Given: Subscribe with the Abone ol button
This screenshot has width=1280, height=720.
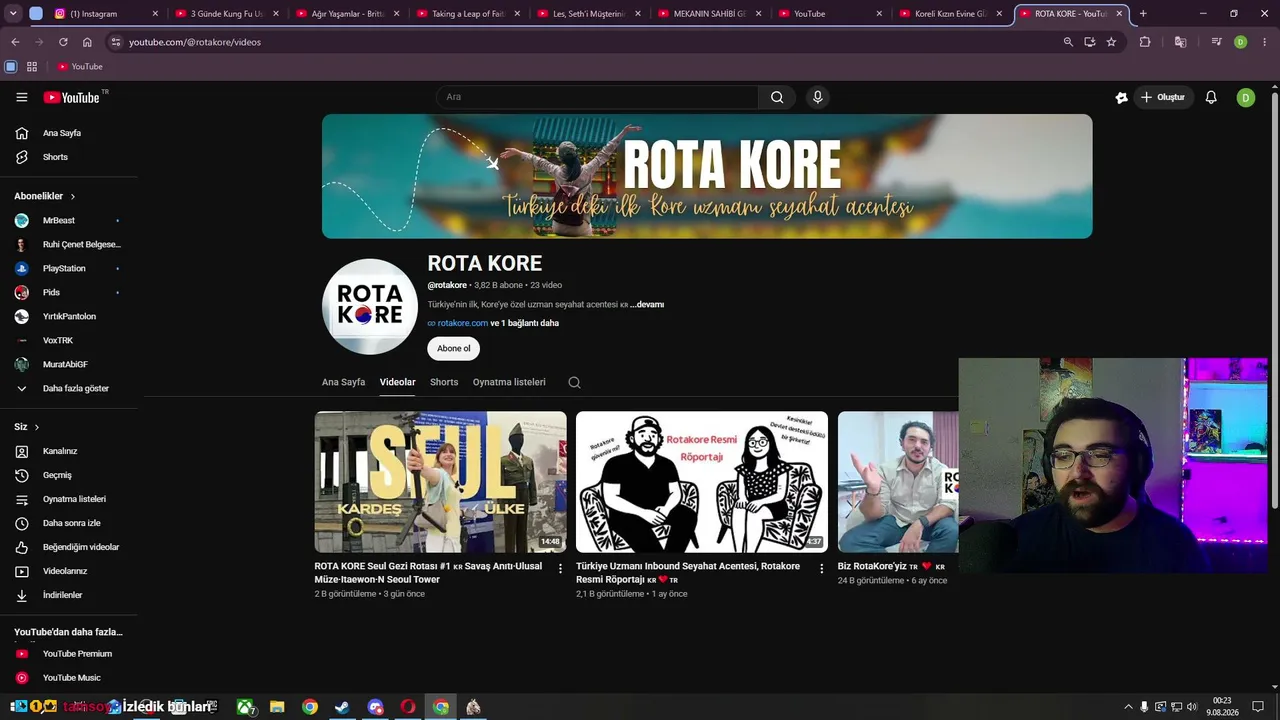Looking at the screenshot, I should click(x=454, y=349).
